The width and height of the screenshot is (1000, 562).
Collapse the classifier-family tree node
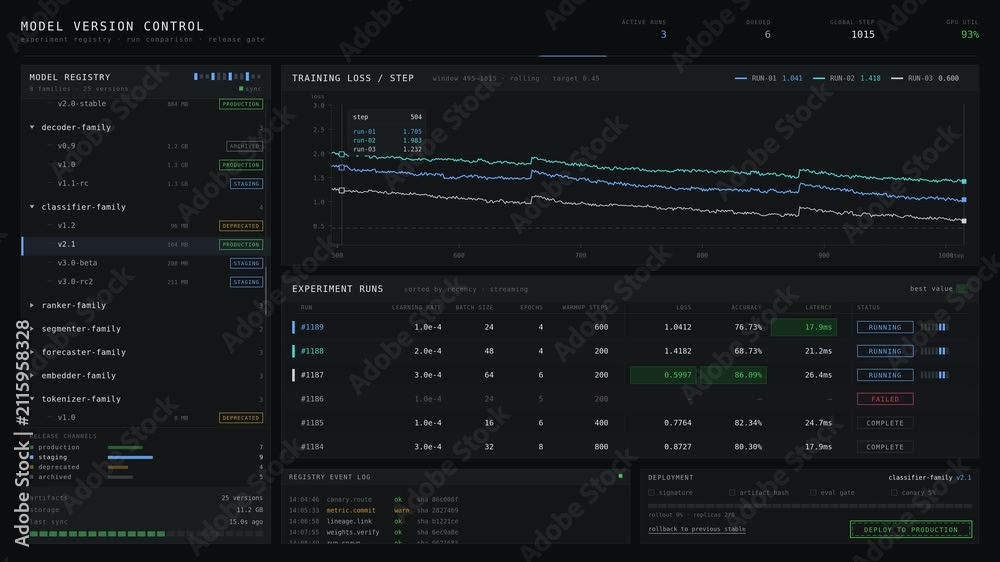[x=32, y=207]
